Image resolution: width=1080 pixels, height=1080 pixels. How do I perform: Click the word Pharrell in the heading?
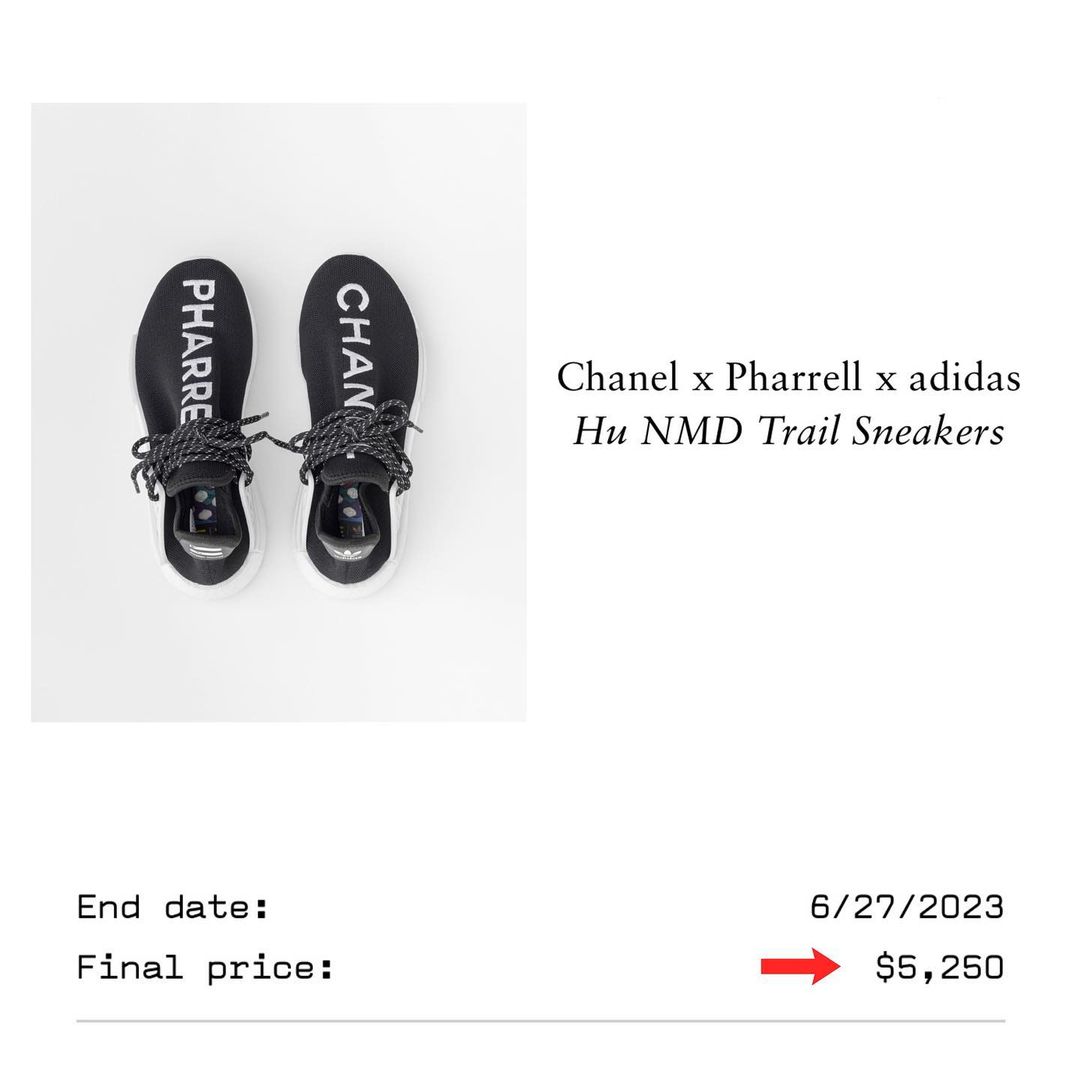793,377
